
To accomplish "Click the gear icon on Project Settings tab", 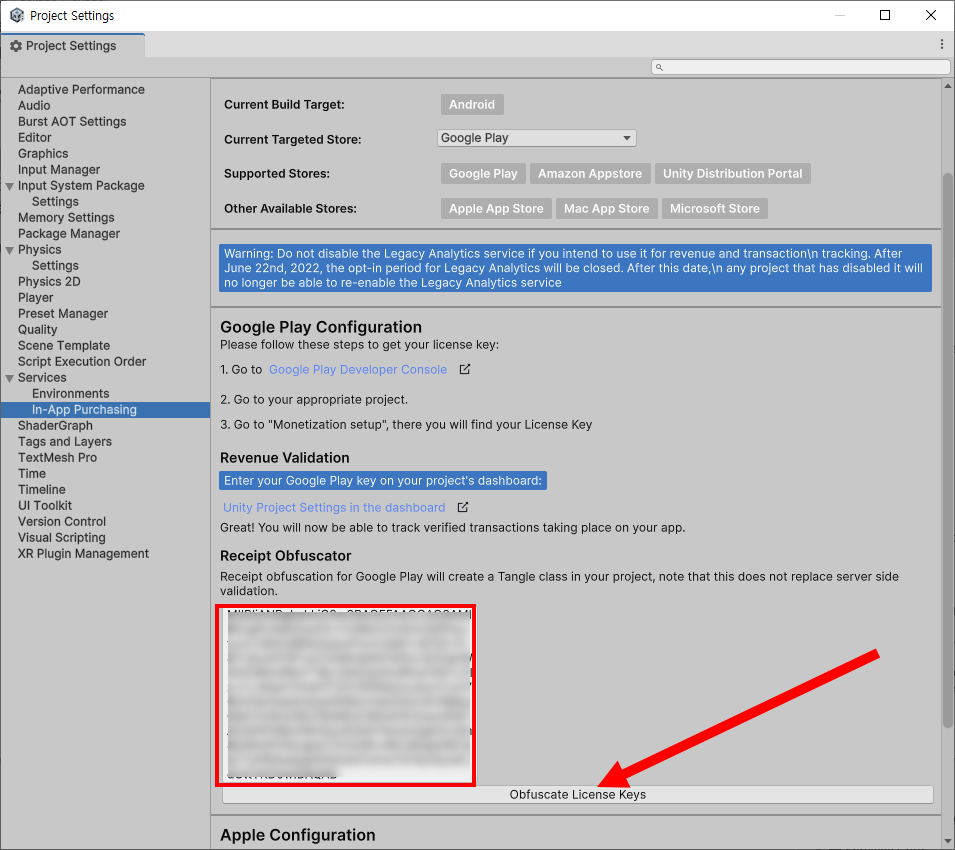I will pos(16,46).
